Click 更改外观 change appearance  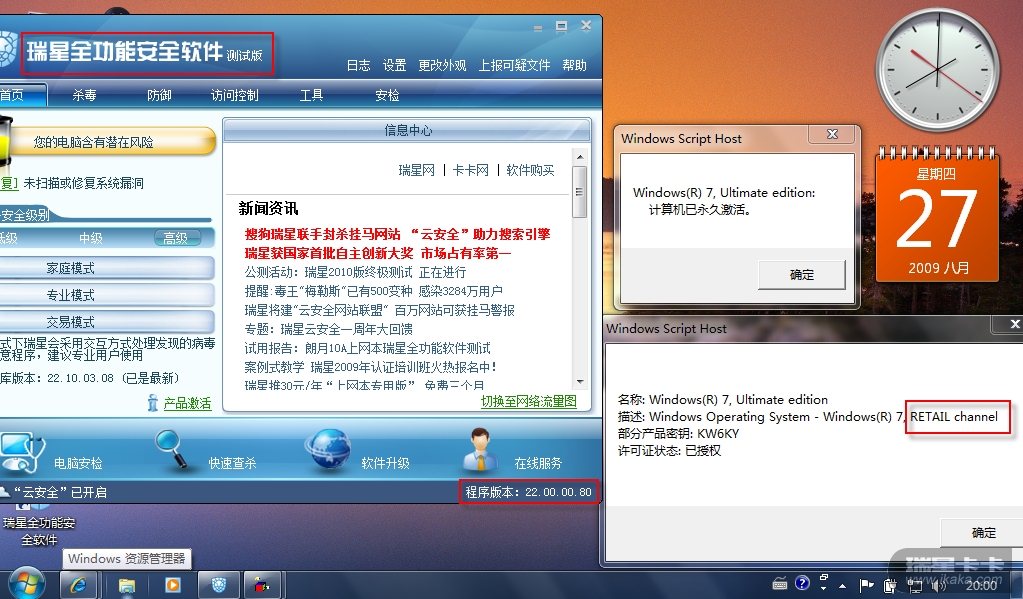coord(442,65)
